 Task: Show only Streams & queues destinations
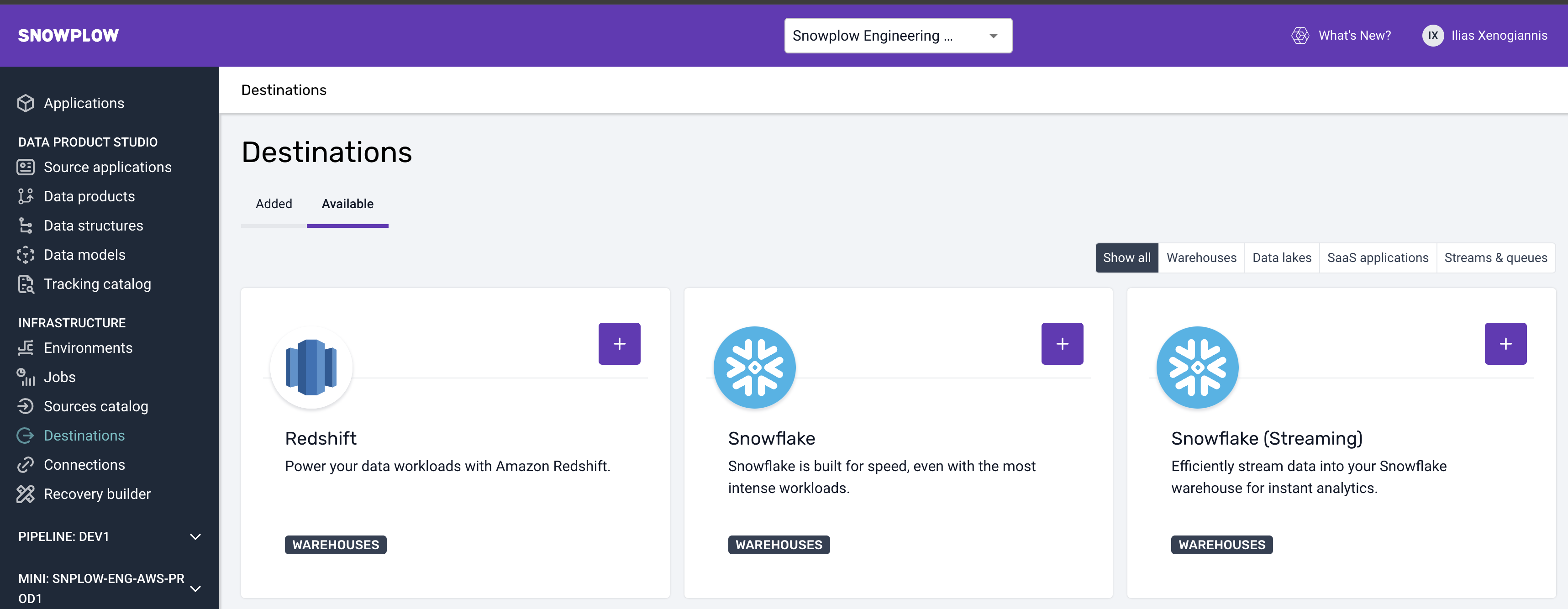pos(1495,258)
